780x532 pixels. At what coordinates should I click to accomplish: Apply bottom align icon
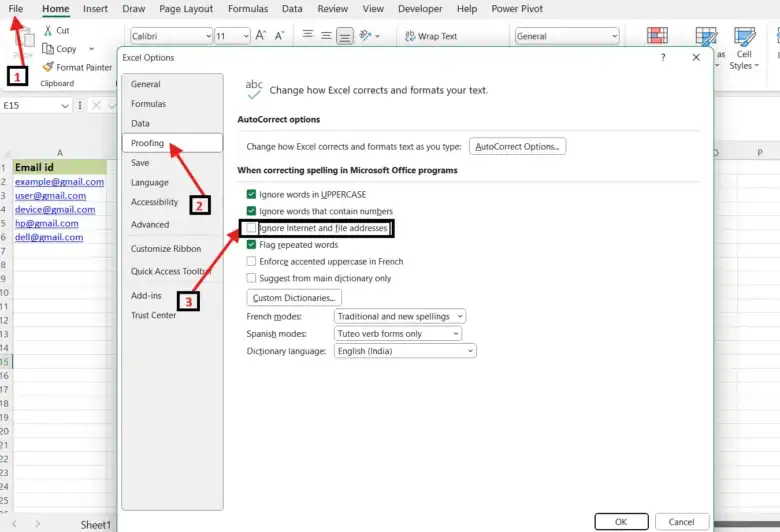345,36
